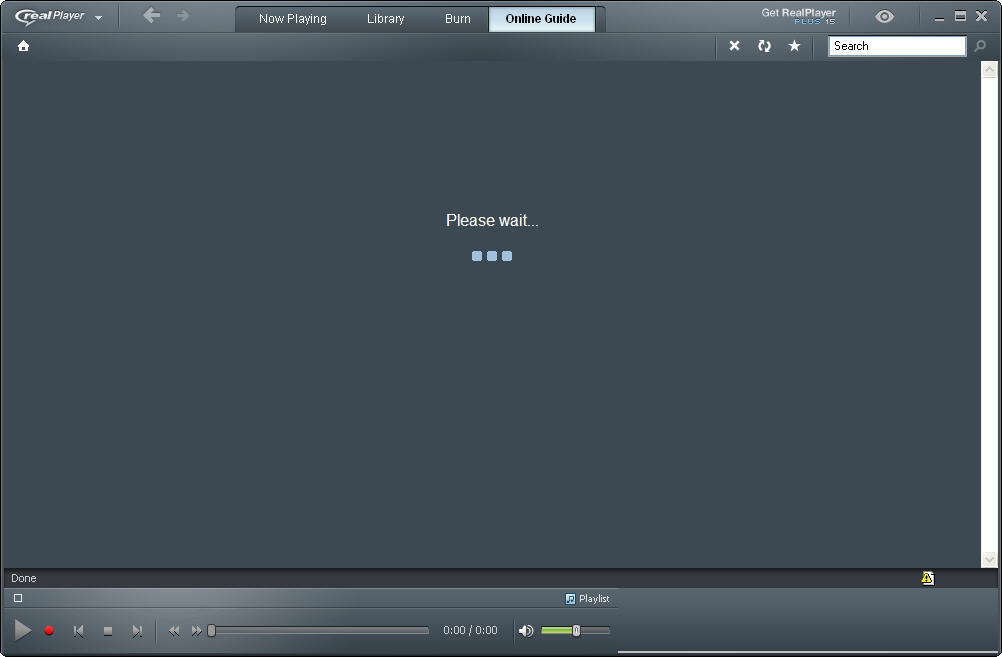
Task: Minimize the RealPlayer window
Action: (x=939, y=17)
